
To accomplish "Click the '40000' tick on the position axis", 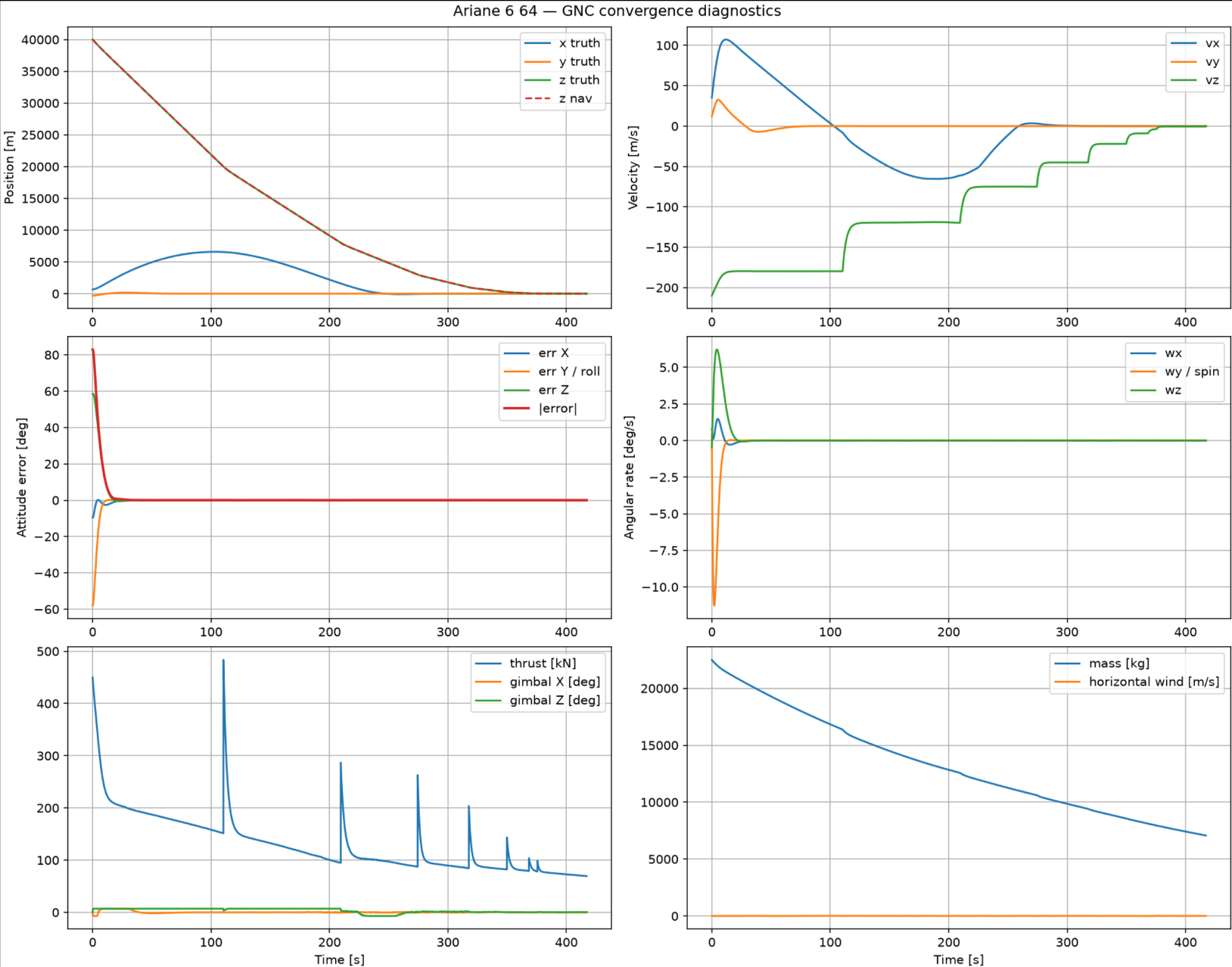I will pos(40,40).
